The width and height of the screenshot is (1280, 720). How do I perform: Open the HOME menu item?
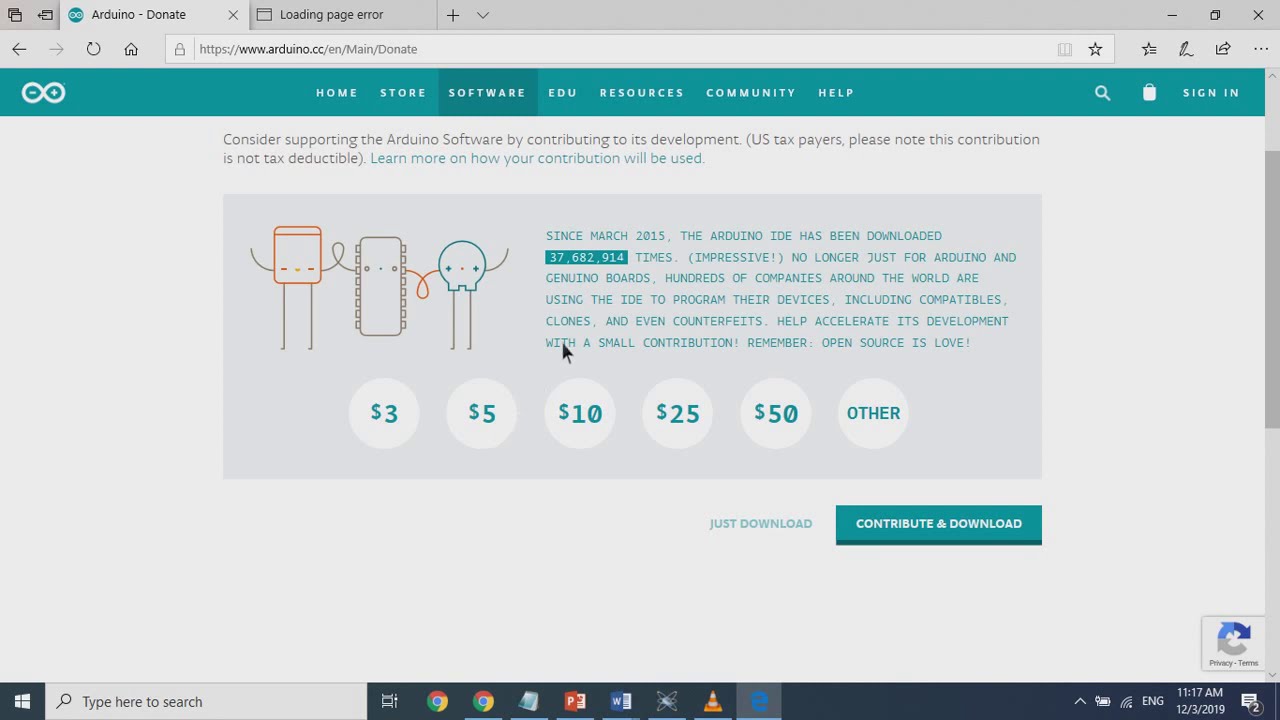(x=337, y=93)
